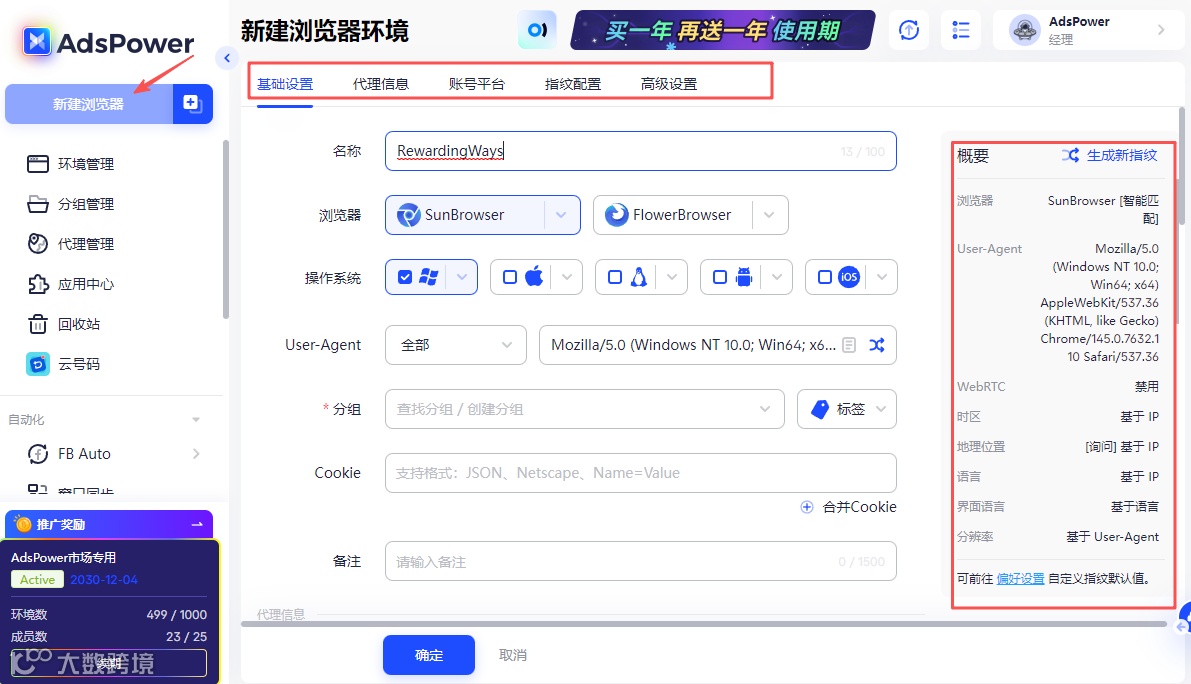Open the task list icon in header
1191x684 pixels.
[x=961, y=30]
